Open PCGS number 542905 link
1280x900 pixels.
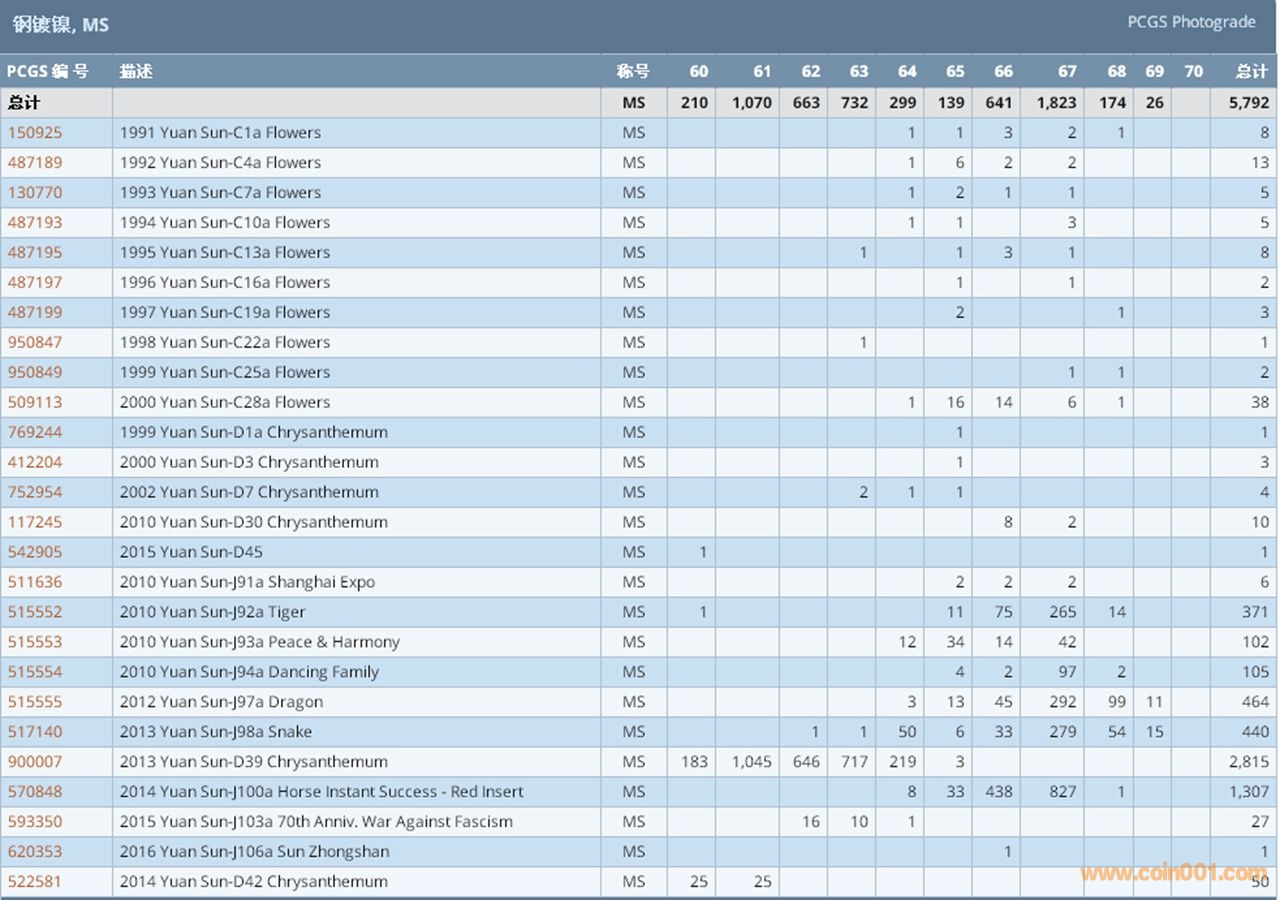pos(34,552)
